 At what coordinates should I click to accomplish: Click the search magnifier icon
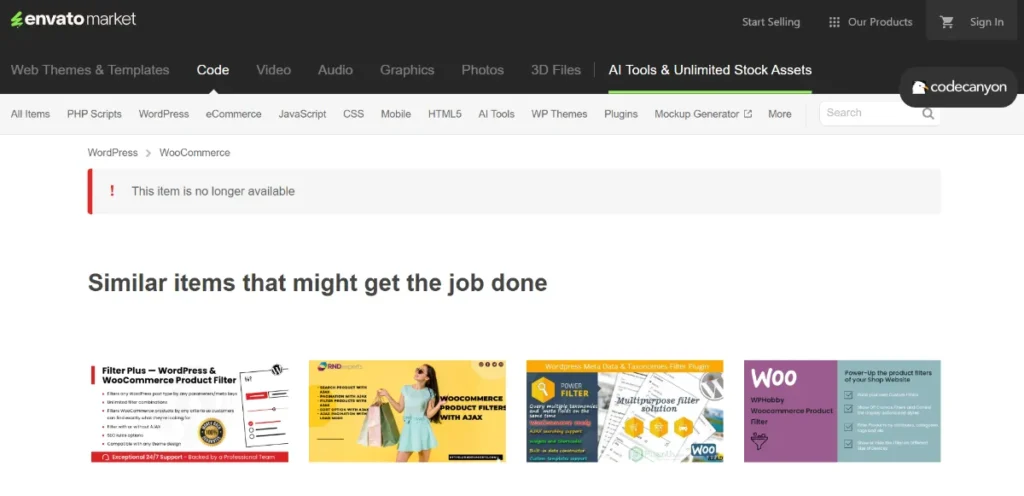coord(928,114)
